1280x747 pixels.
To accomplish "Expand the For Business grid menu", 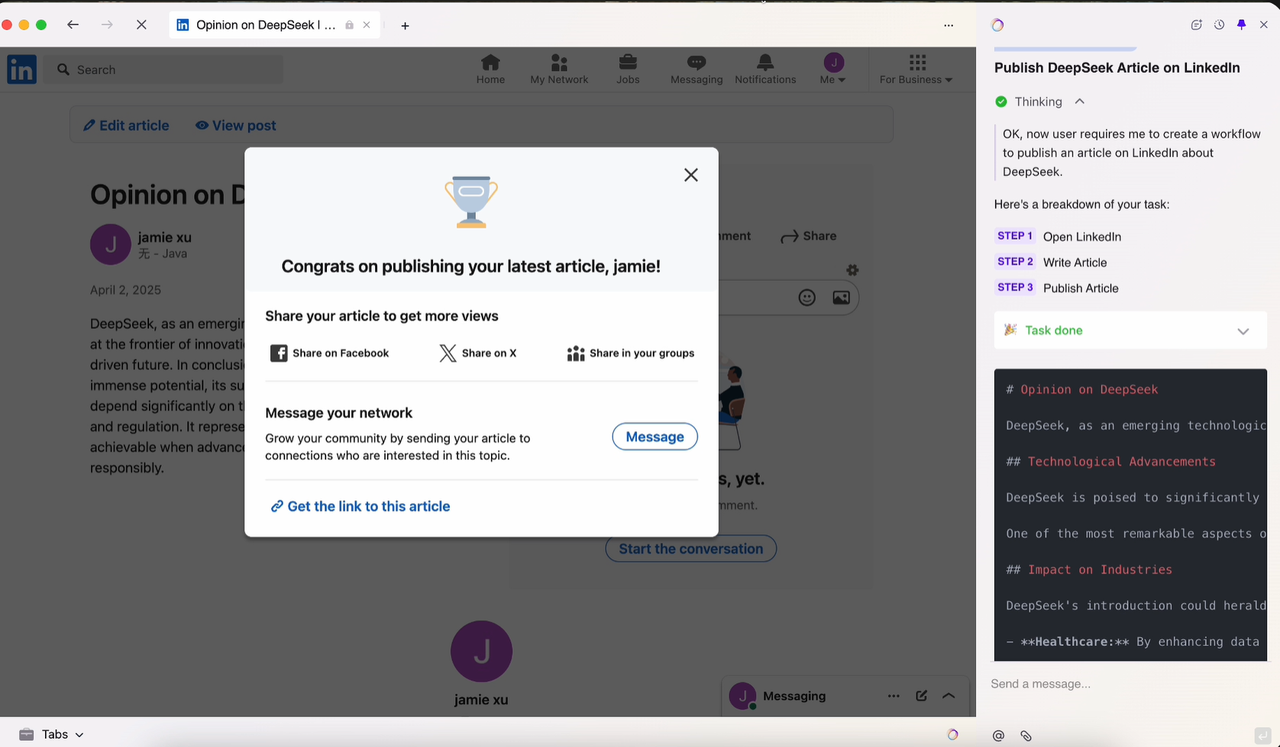I will pyautogui.click(x=916, y=69).
